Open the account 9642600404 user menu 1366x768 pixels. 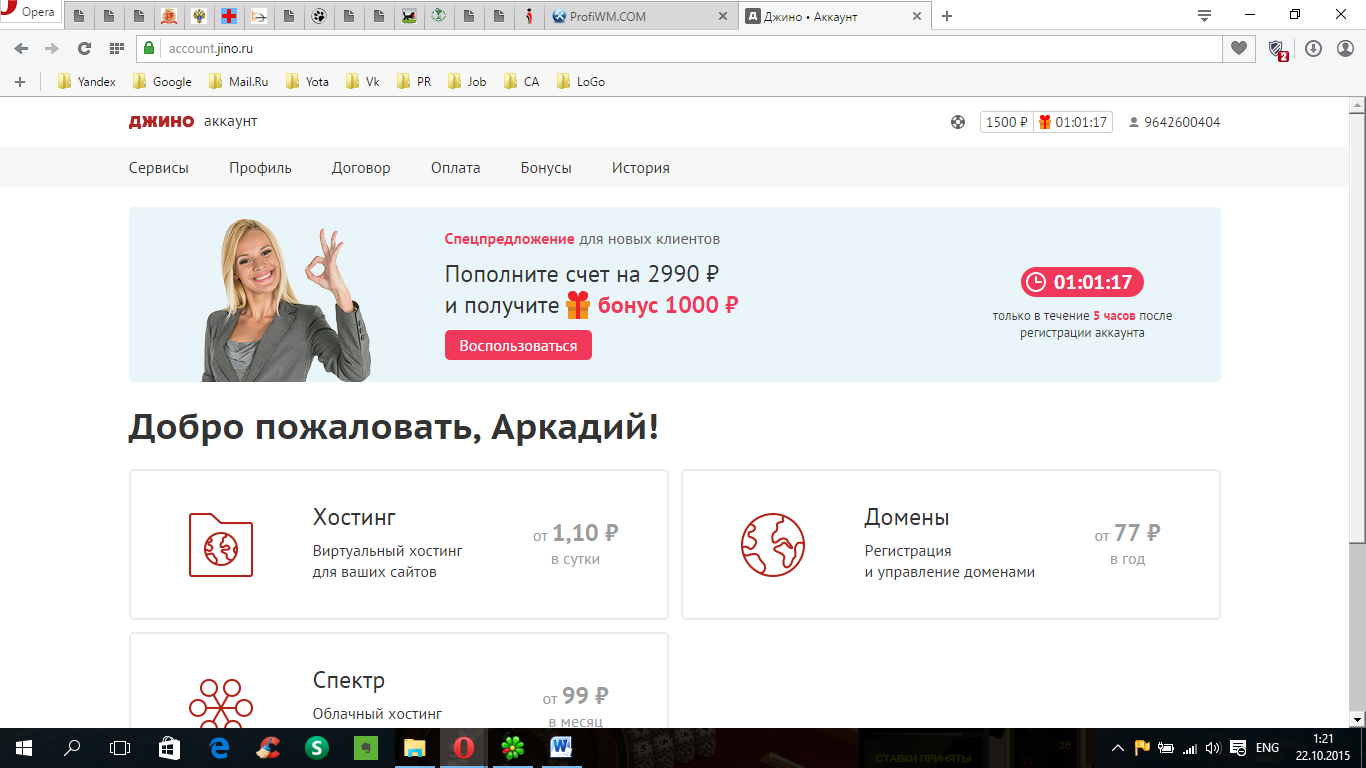pyautogui.click(x=1174, y=122)
